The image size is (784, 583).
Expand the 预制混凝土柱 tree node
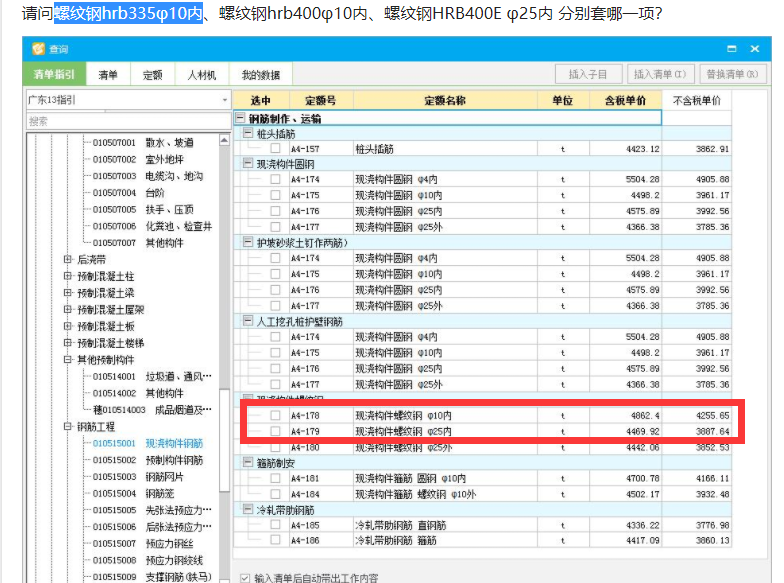click(68, 276)
